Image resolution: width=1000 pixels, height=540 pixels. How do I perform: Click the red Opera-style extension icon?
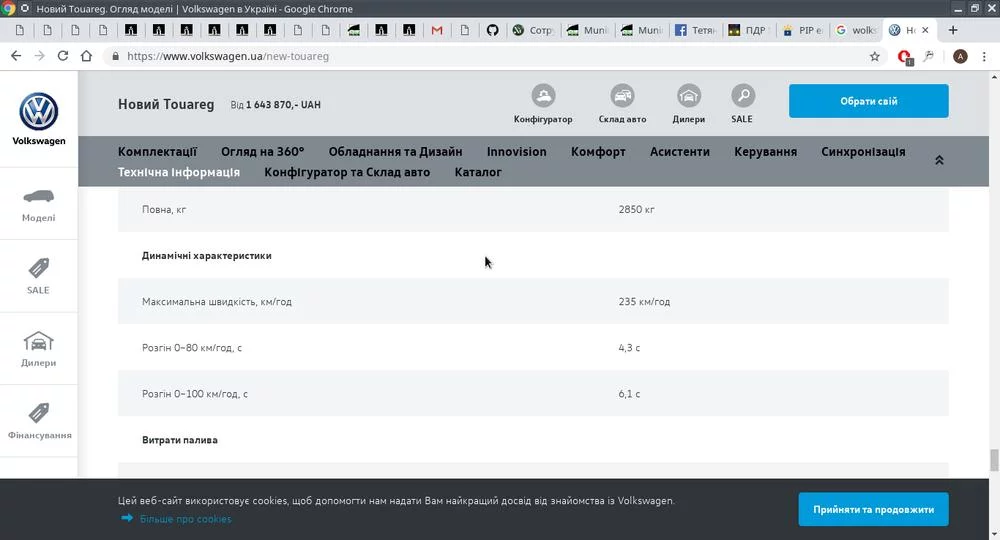pos(904,57)
